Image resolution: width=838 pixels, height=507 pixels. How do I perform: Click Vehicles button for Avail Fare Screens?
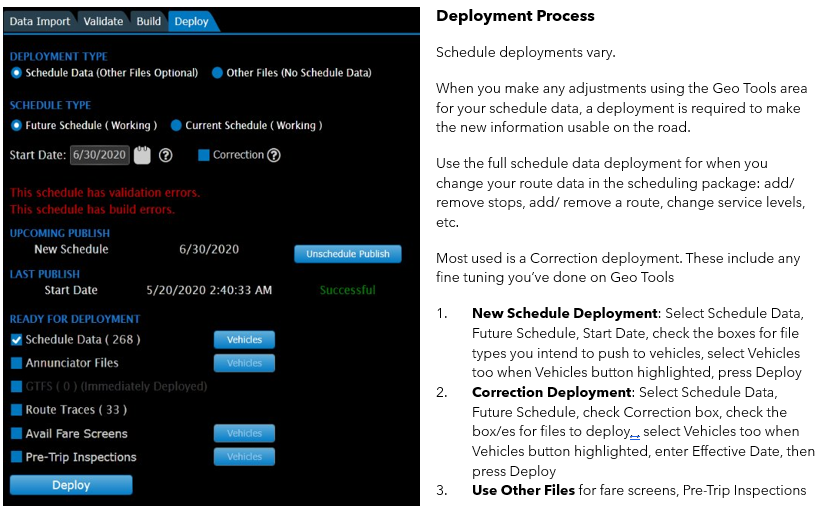point(244,433)
